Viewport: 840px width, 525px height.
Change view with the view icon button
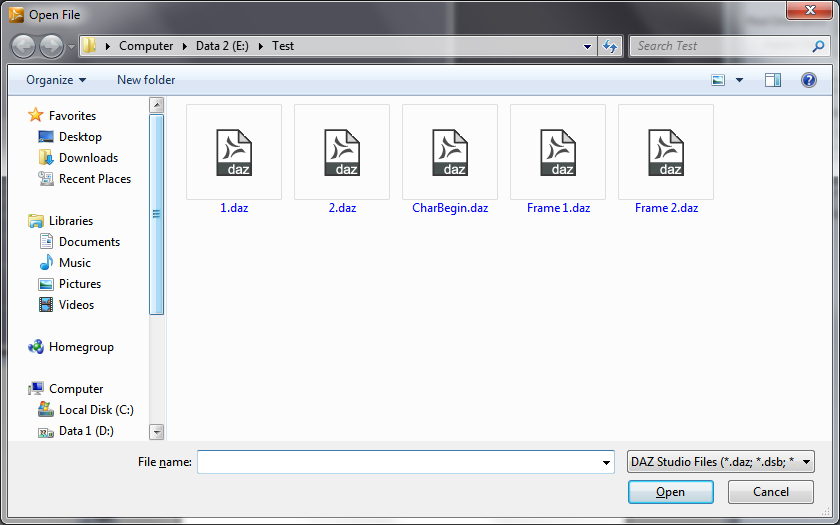point(718,80)
